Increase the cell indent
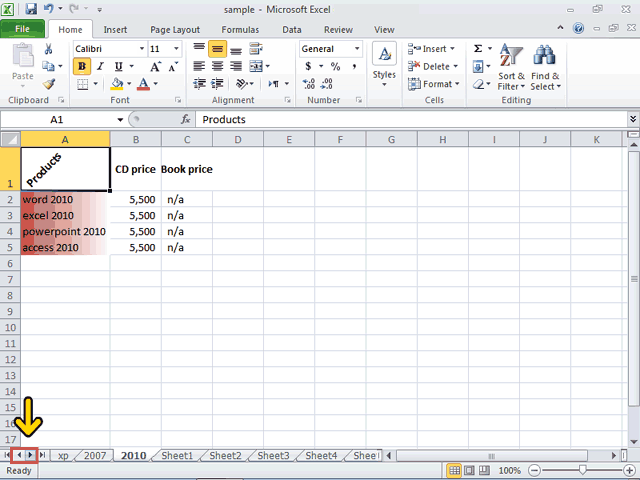Screen dimensions: 640x480 coord(217,84)
